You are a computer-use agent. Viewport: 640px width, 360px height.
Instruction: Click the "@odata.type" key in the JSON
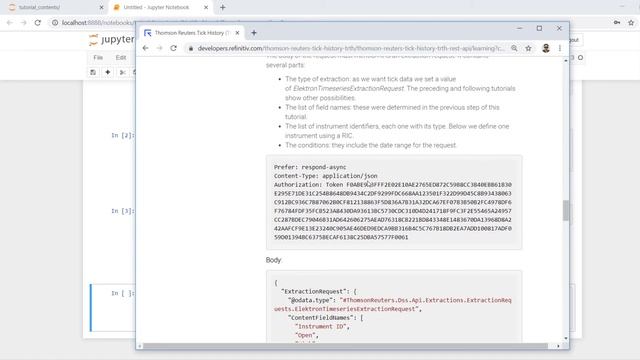(310, 300)
